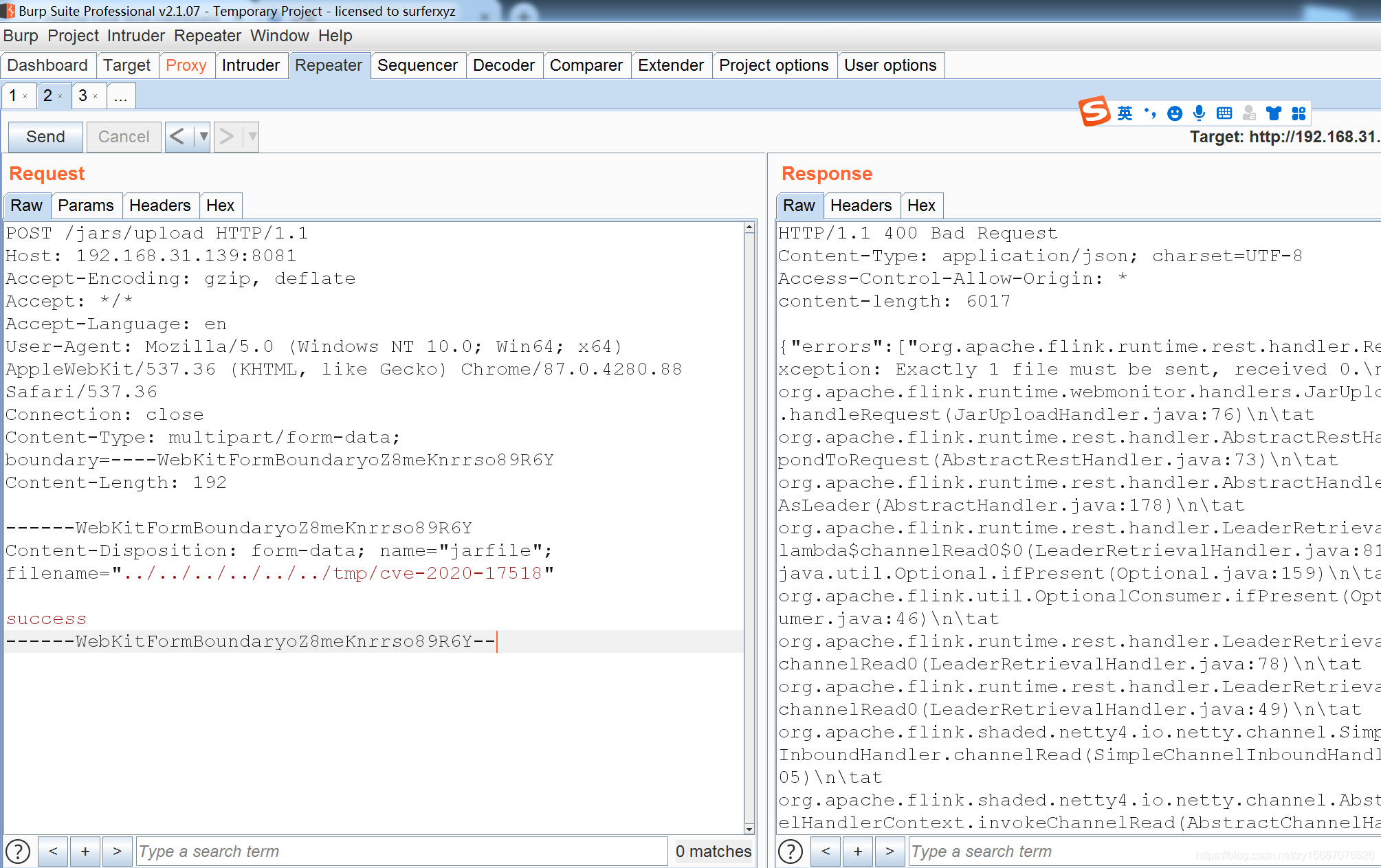Screen dimensions: 1381x868
Task: Close Repeater tab 3
Action: tap(96, 96)
